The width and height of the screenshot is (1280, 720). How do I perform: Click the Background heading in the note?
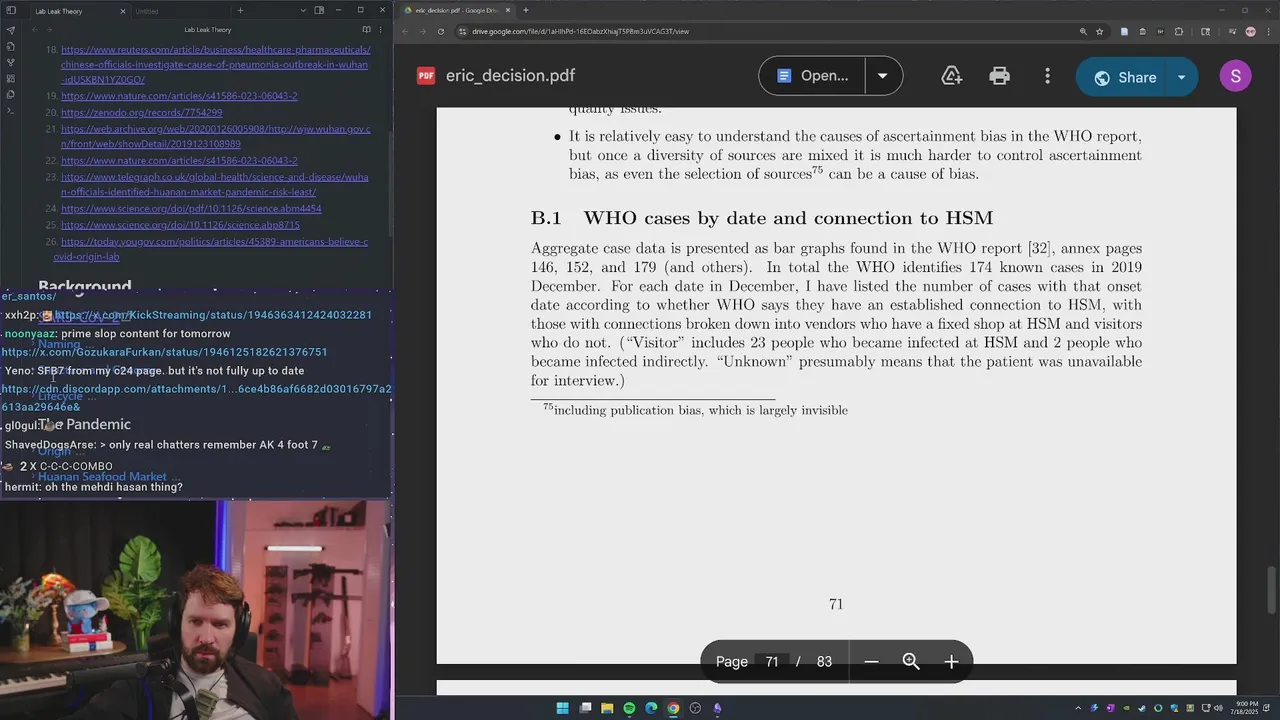(85, 286)
